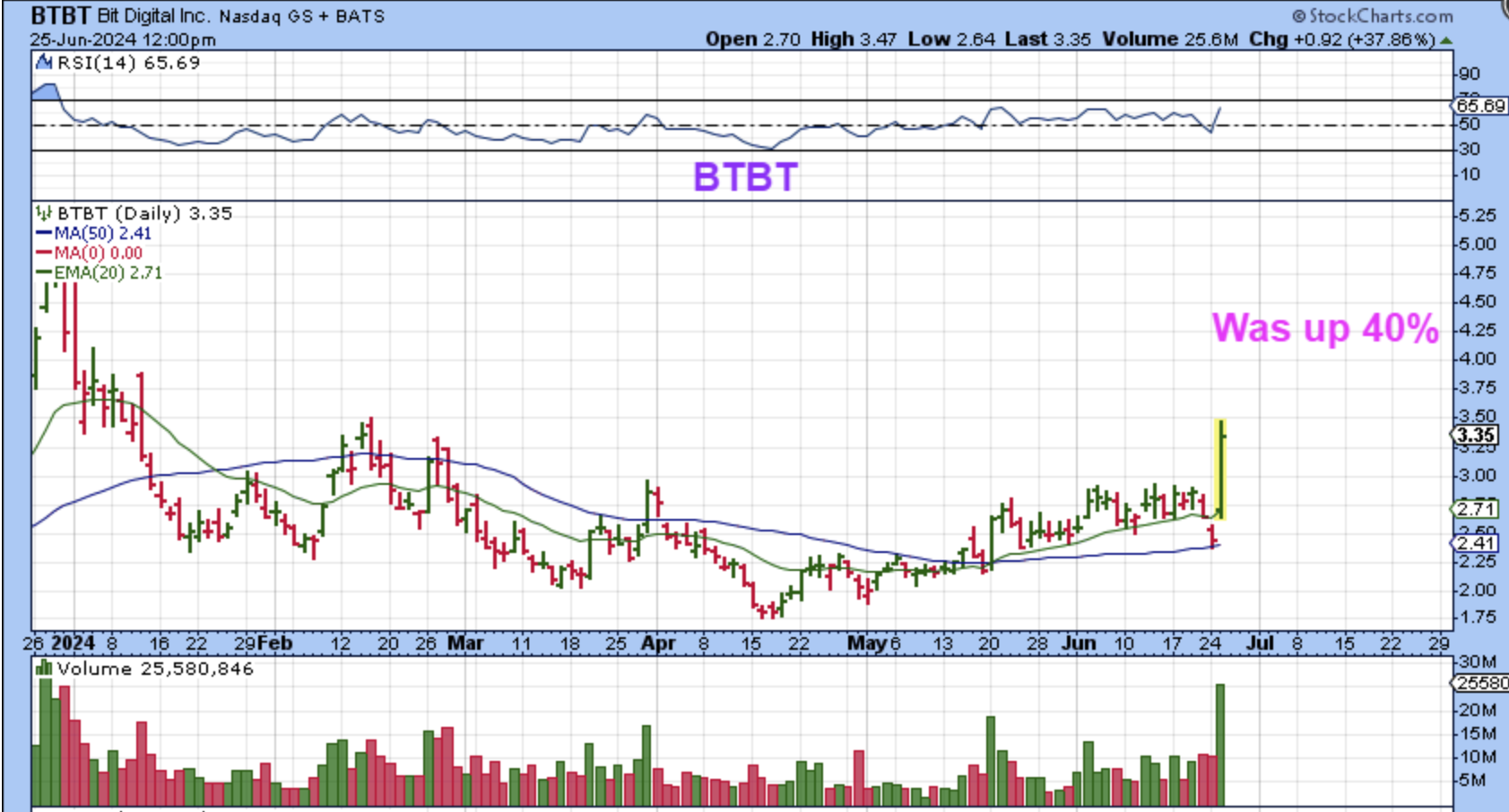
Task: Click the exchange label Nasdaq GS + BATS
Action: click(301, 16)
